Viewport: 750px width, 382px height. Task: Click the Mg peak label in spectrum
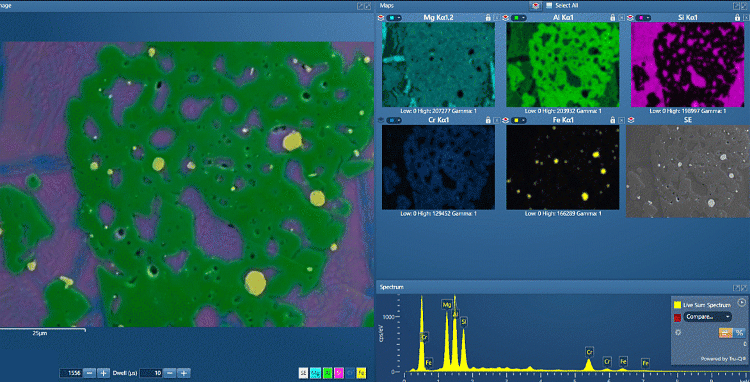tap(447, 305)
